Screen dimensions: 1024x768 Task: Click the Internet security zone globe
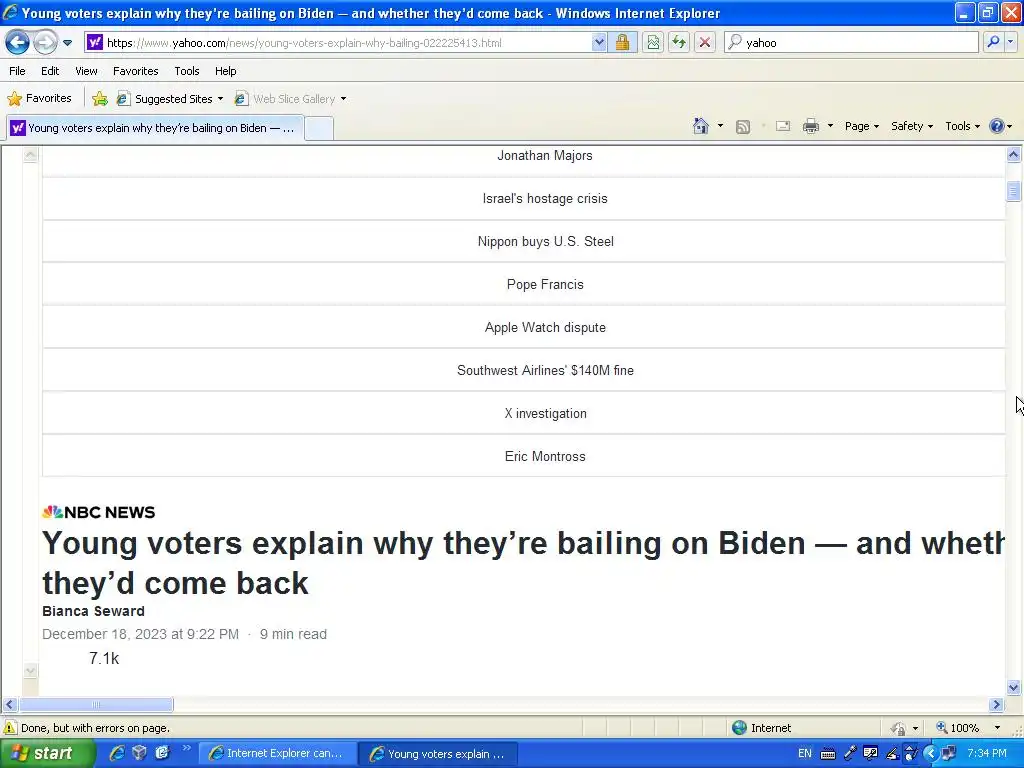pyautogui.click(x=739, y=728)
